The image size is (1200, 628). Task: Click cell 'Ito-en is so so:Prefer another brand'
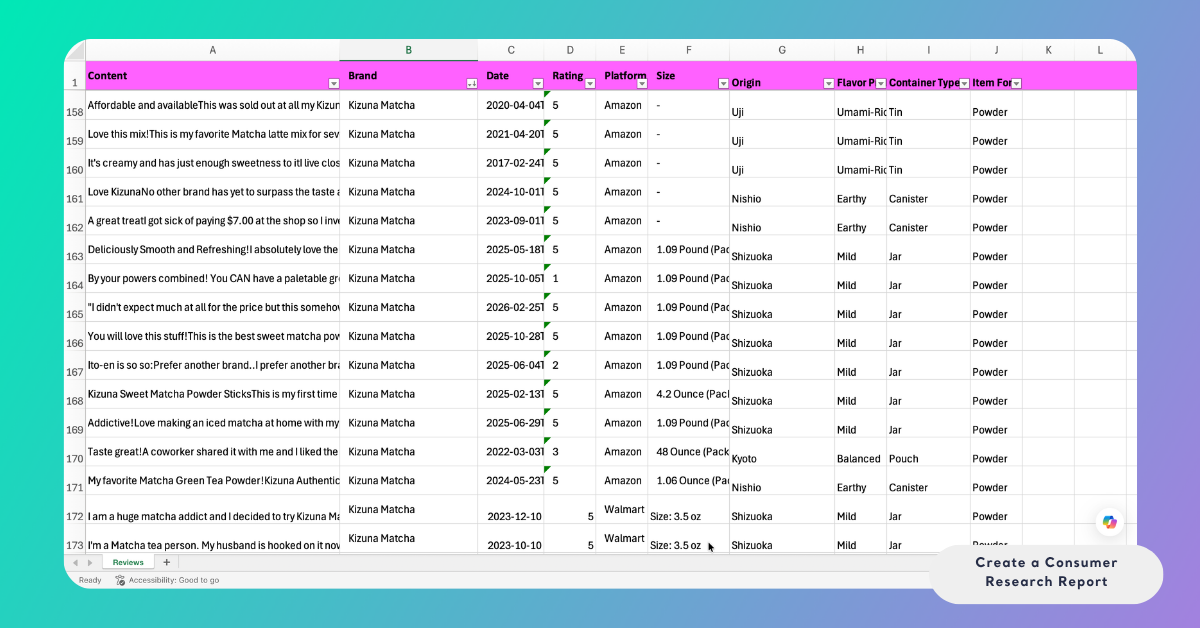pos(212,365)
